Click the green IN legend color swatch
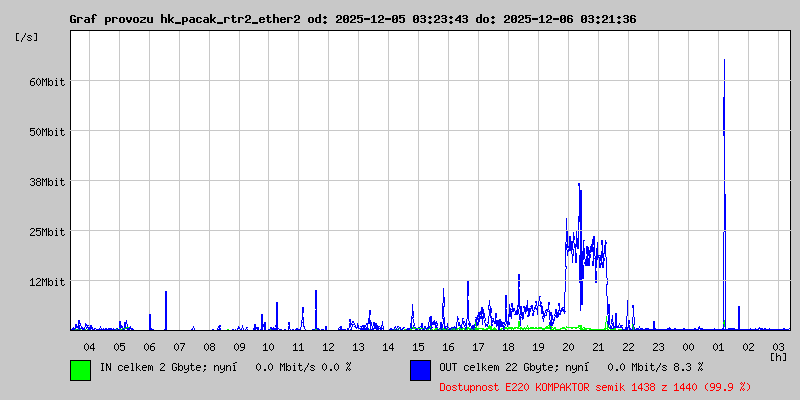Viewport: 800px width, 400px height. [81, 370]
